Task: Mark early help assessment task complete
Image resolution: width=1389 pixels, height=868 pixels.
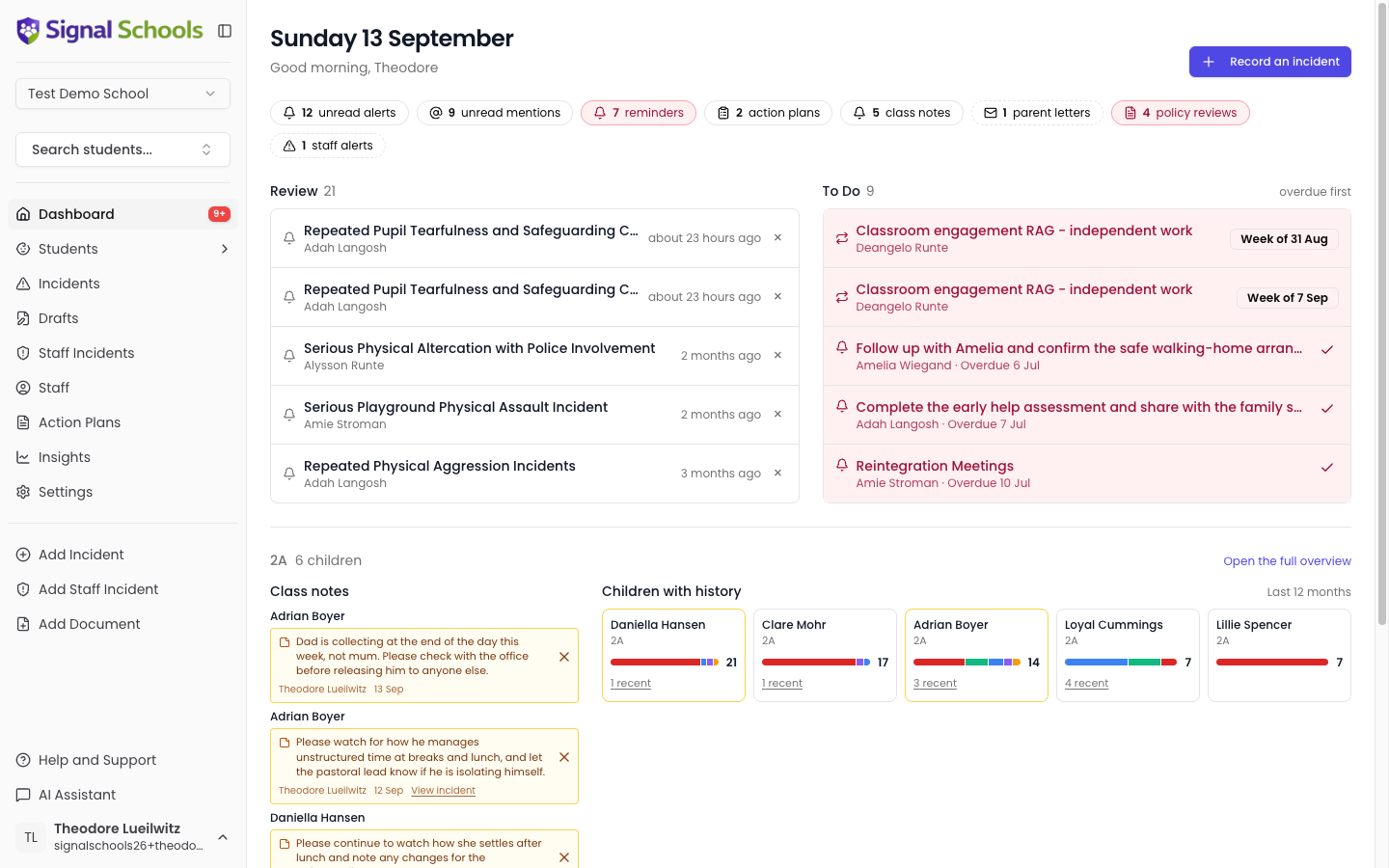Action: point(1327,408)
